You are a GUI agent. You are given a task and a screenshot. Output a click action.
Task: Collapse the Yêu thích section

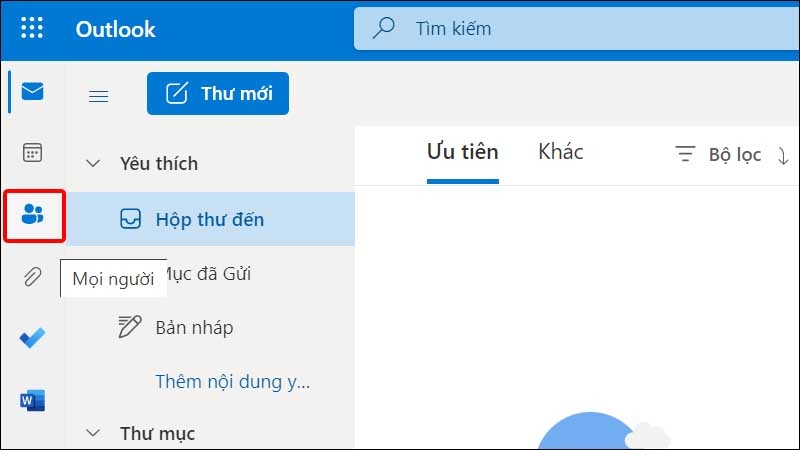click(x=93, y=164)
